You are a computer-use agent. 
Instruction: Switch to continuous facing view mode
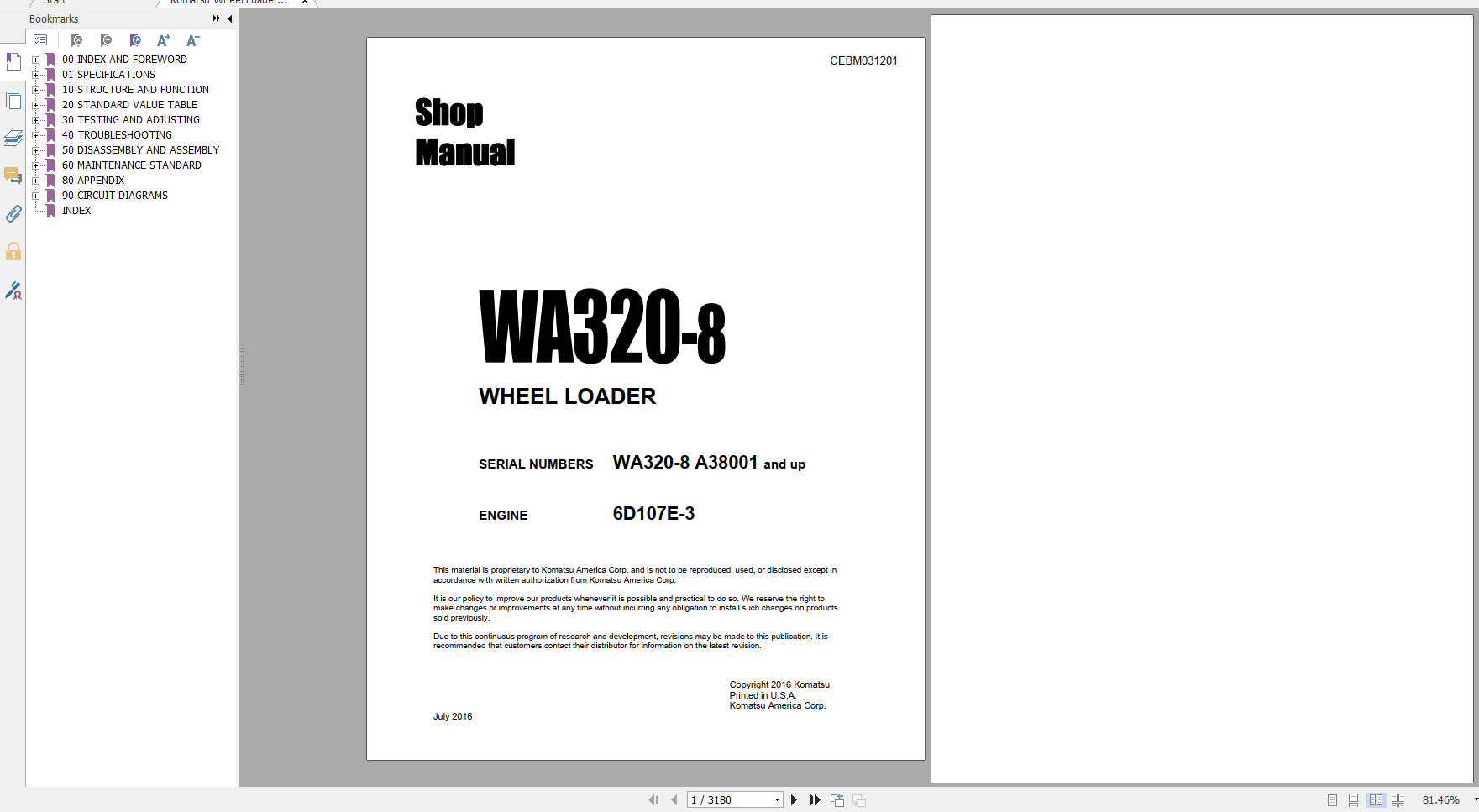tap(1398, 800)
